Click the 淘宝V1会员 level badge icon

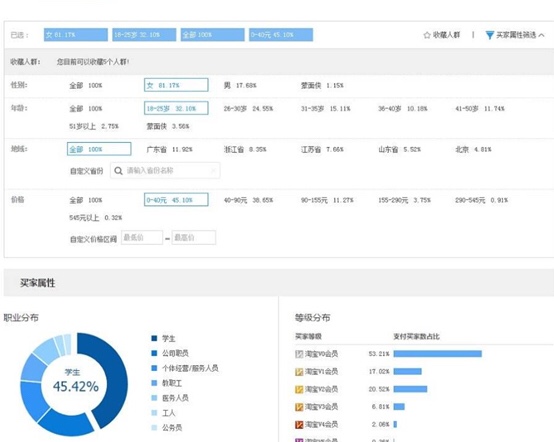click(x=299, y=371)
